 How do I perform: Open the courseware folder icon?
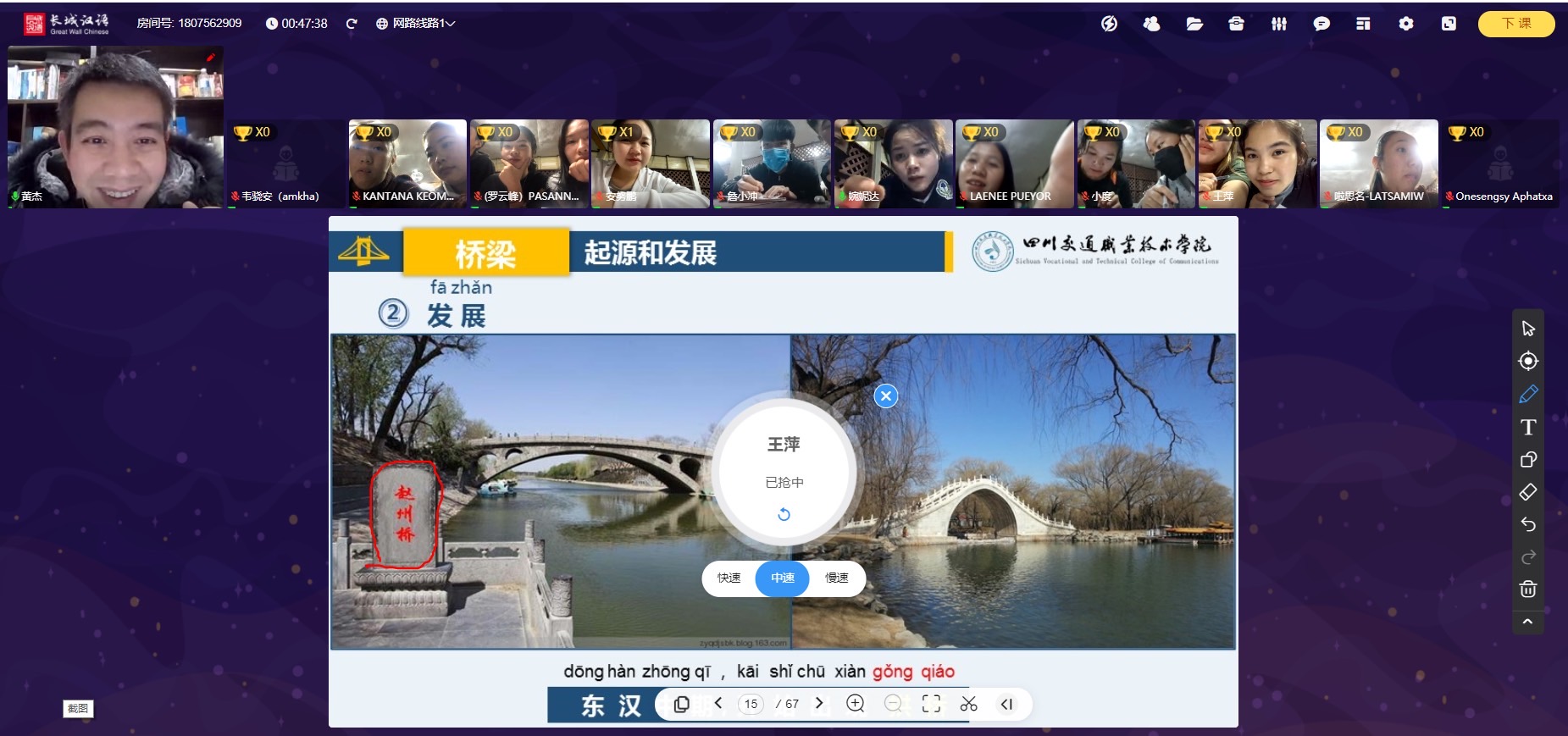[x=1194, y=24]
